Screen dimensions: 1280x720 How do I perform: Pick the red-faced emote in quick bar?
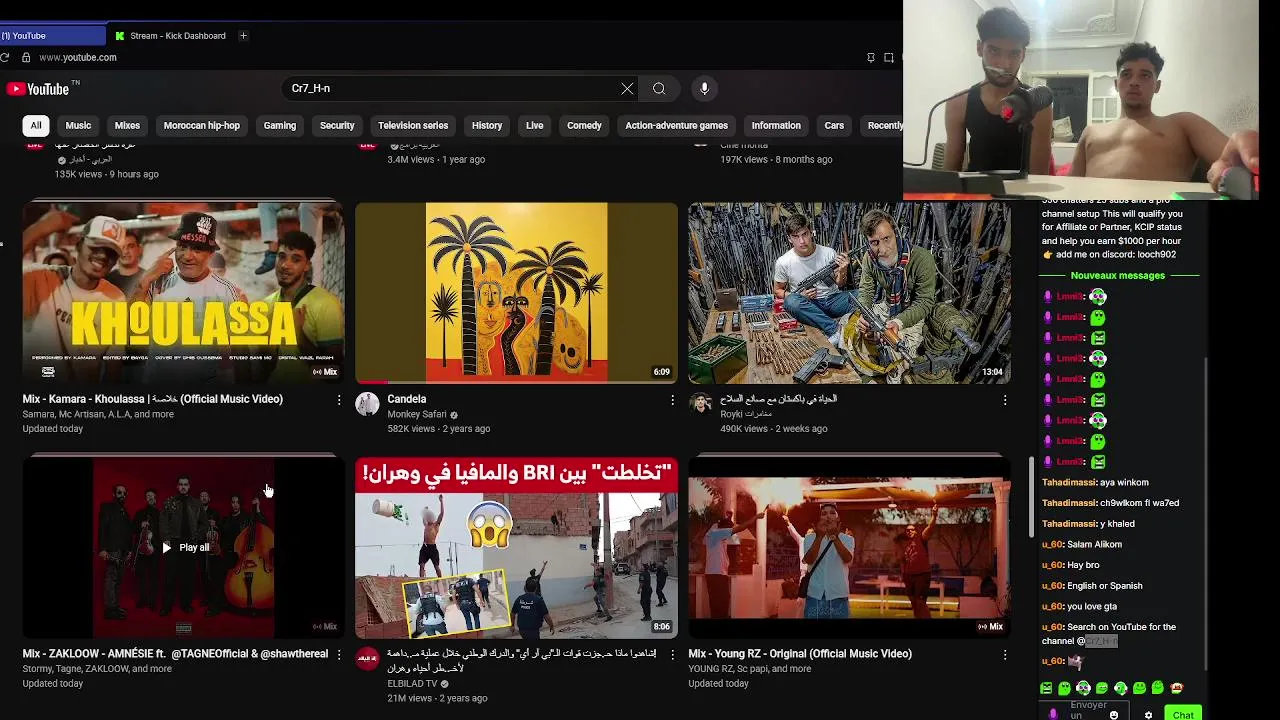pos(1176,688)
